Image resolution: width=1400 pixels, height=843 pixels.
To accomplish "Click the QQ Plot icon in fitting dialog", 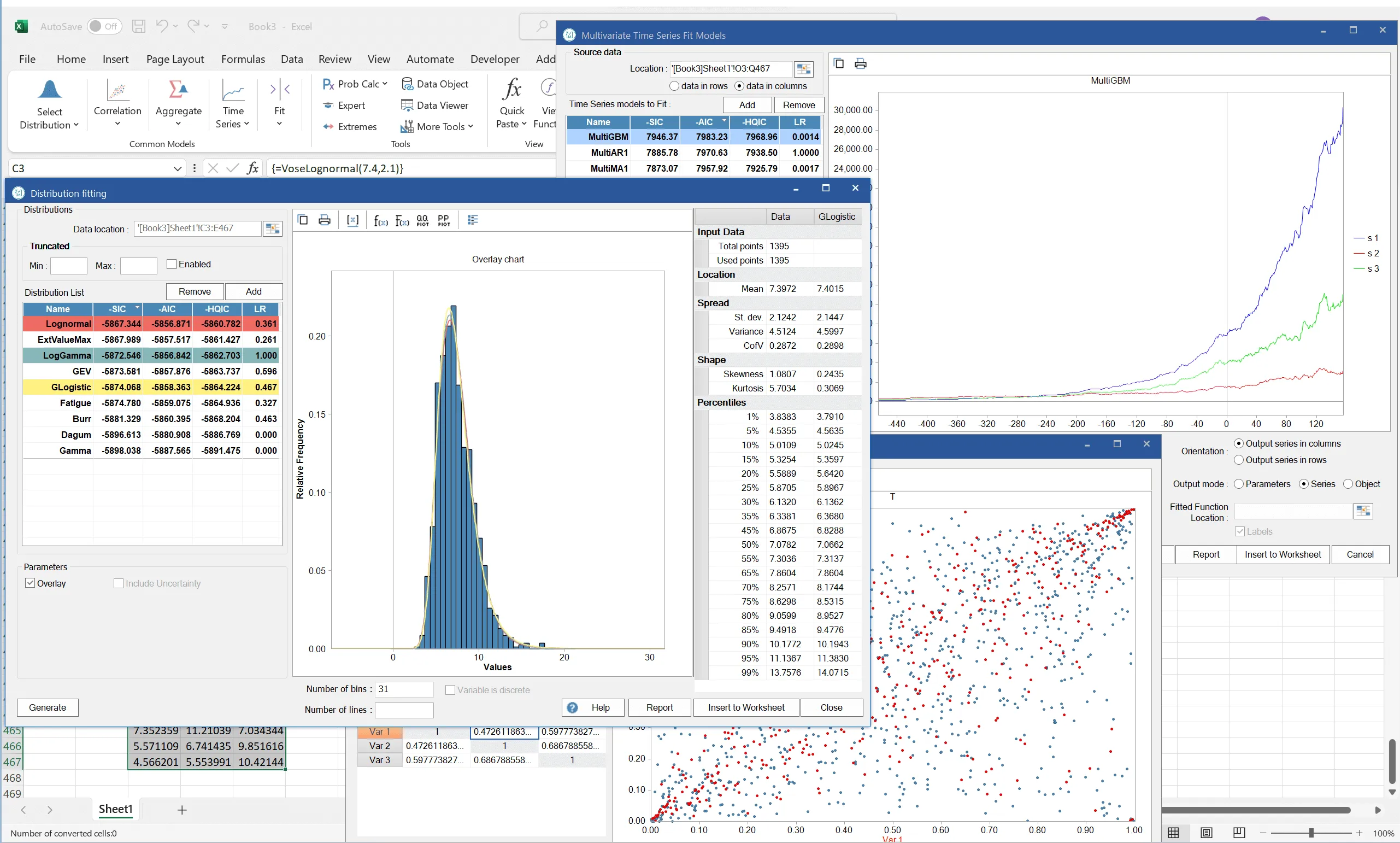I will (x=423, y=220).
